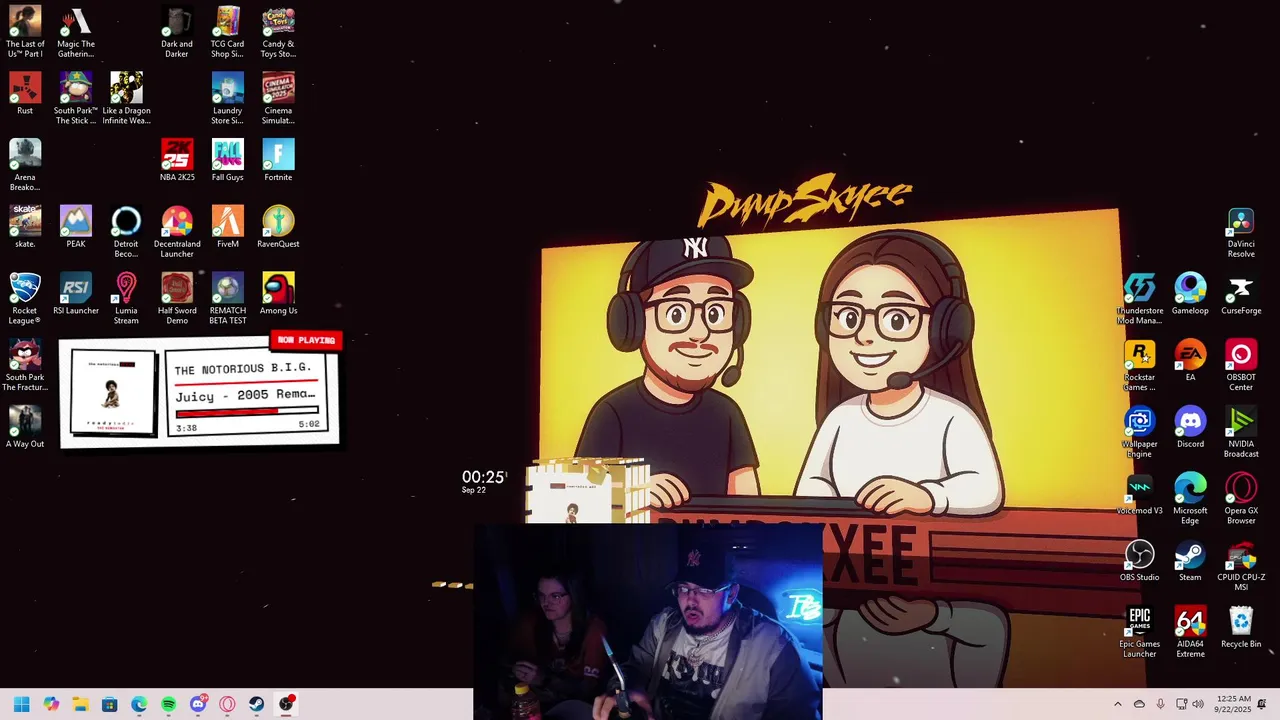Switch to Spotify on the taskbar
The width and height of the screenshot is (1280, 720).
[x=168, y=704]
